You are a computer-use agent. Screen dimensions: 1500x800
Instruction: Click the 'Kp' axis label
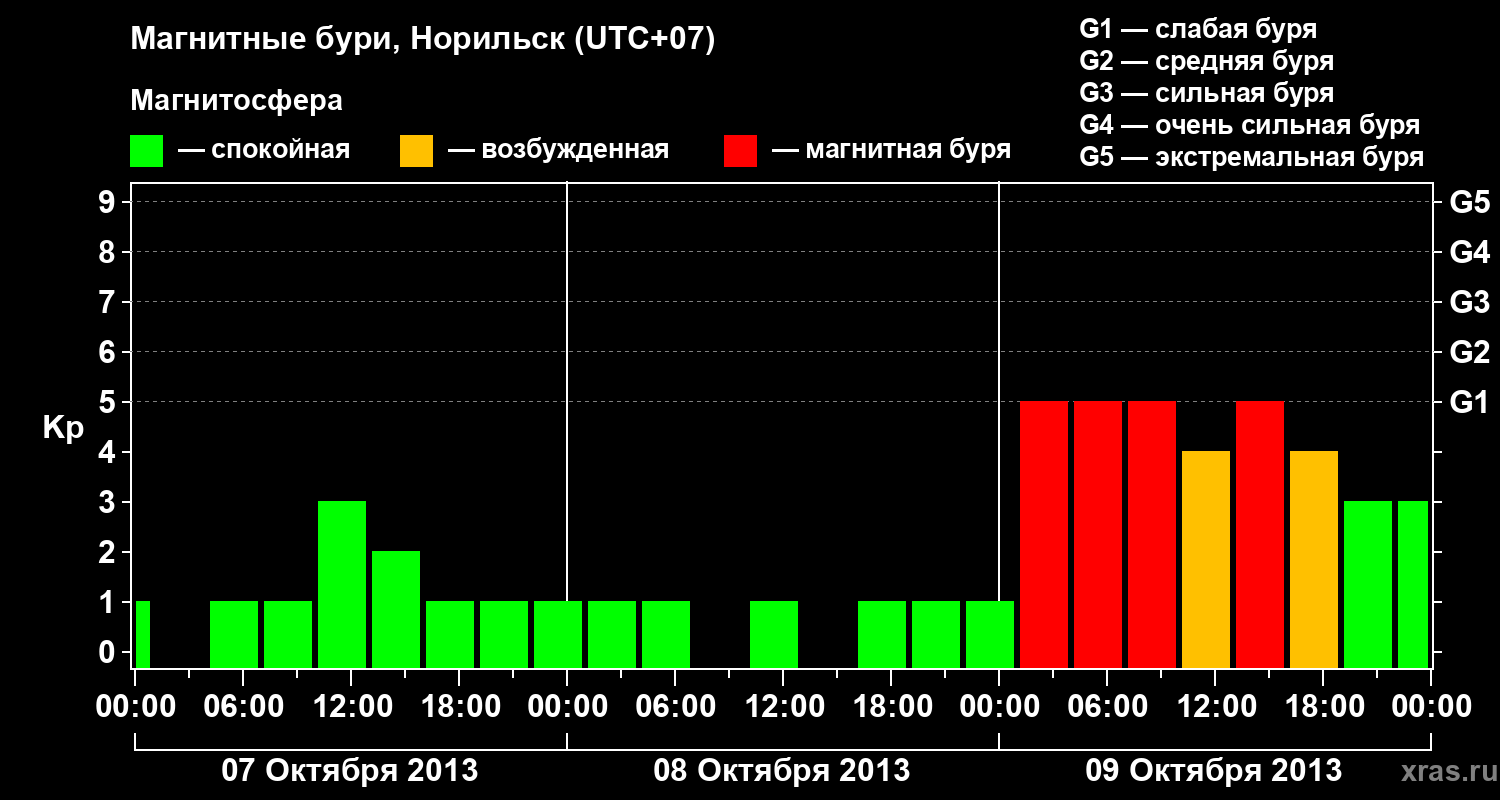tap(62, 428)
